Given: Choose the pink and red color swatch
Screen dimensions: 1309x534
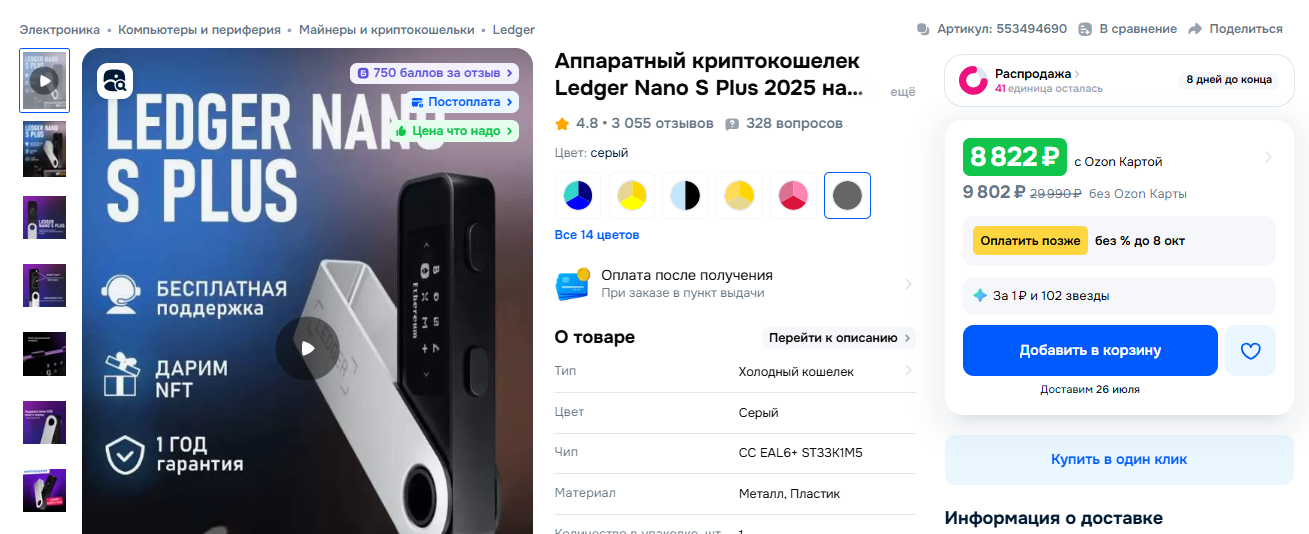Looking at the screenshot, I should (x=794, y=195).
